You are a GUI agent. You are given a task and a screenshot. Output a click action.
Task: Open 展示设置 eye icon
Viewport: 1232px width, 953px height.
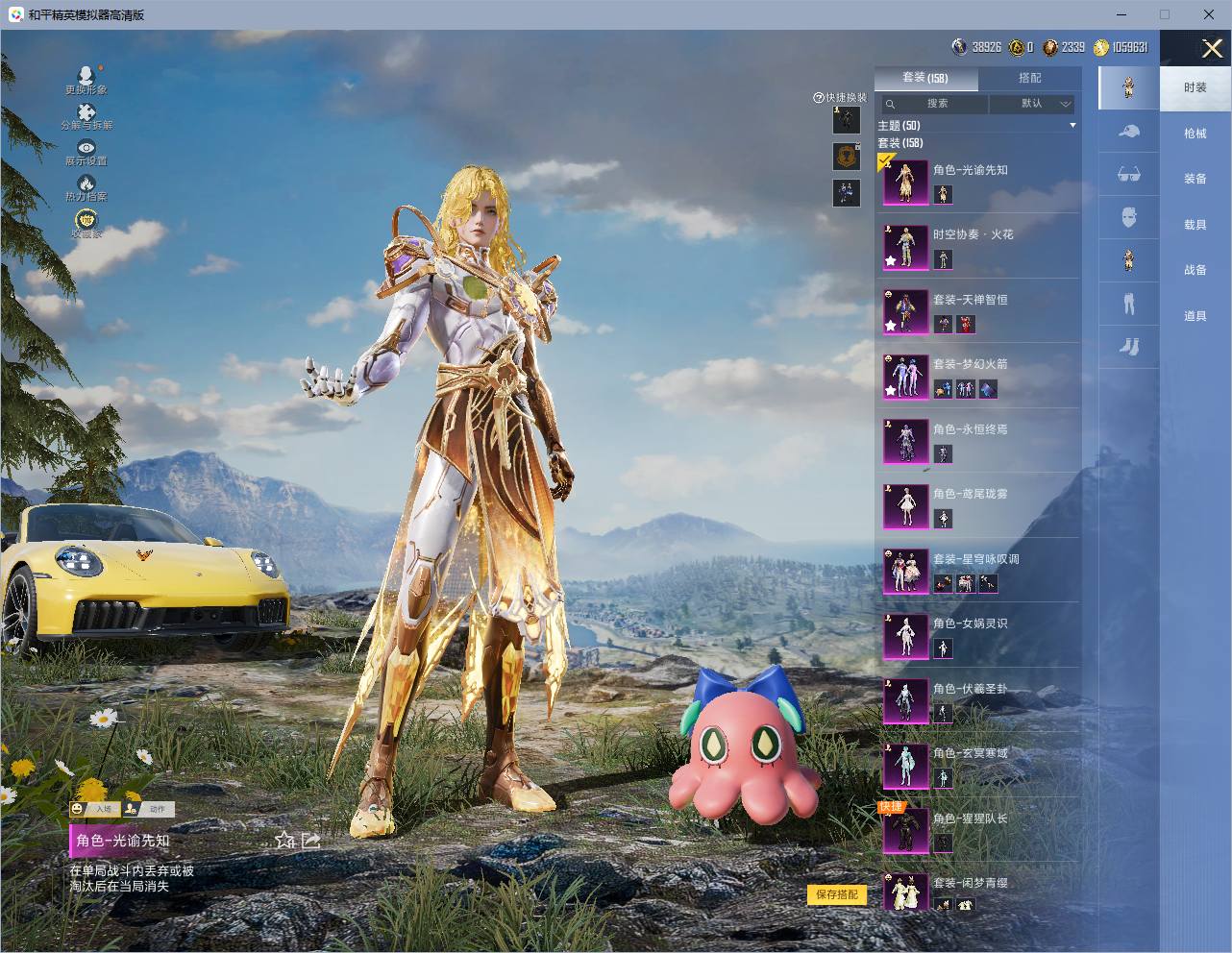coord(86,148)
